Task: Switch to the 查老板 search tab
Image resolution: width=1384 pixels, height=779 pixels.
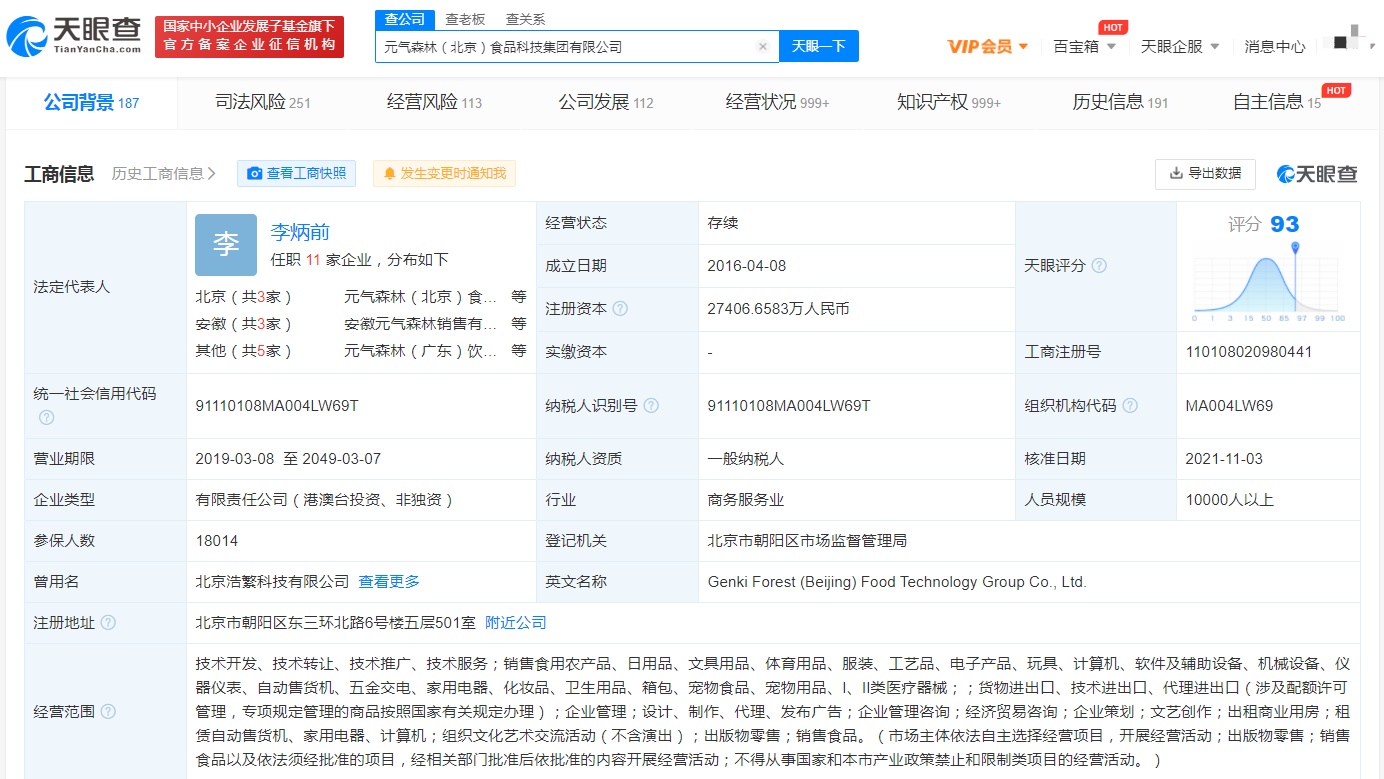Action: (465, 19)
